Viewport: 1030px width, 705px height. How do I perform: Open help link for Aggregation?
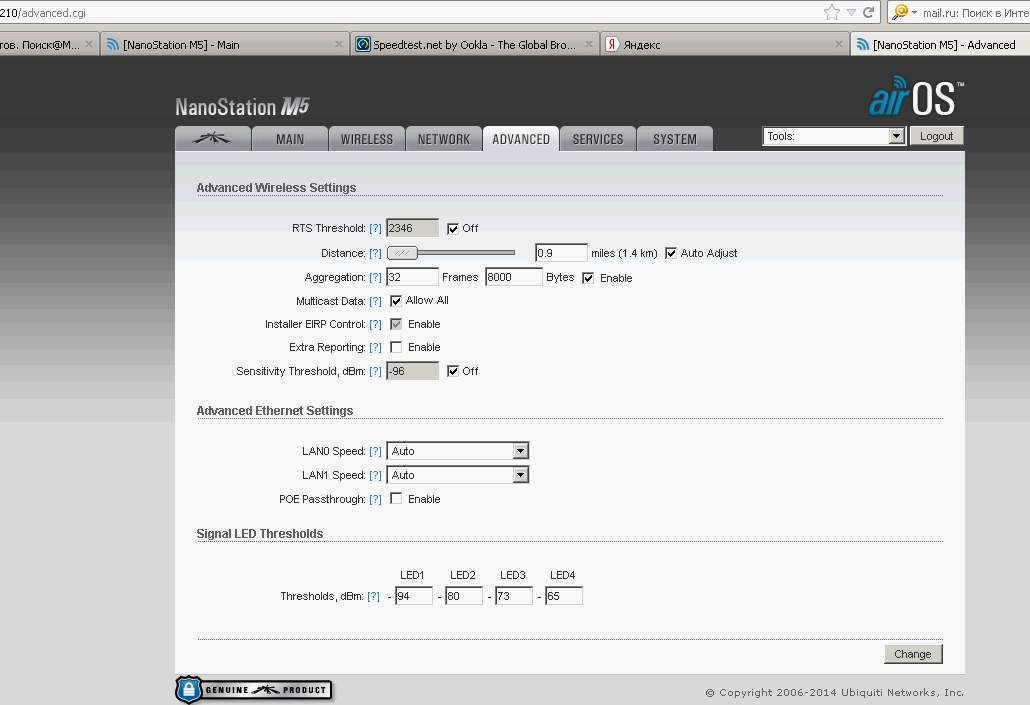[x=375, y=277]
